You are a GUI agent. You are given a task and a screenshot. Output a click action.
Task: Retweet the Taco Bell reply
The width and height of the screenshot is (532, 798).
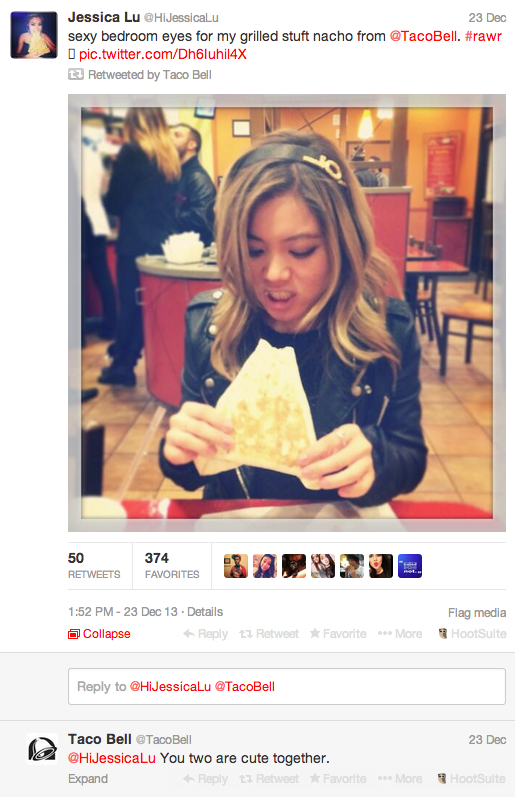(269, 779)
